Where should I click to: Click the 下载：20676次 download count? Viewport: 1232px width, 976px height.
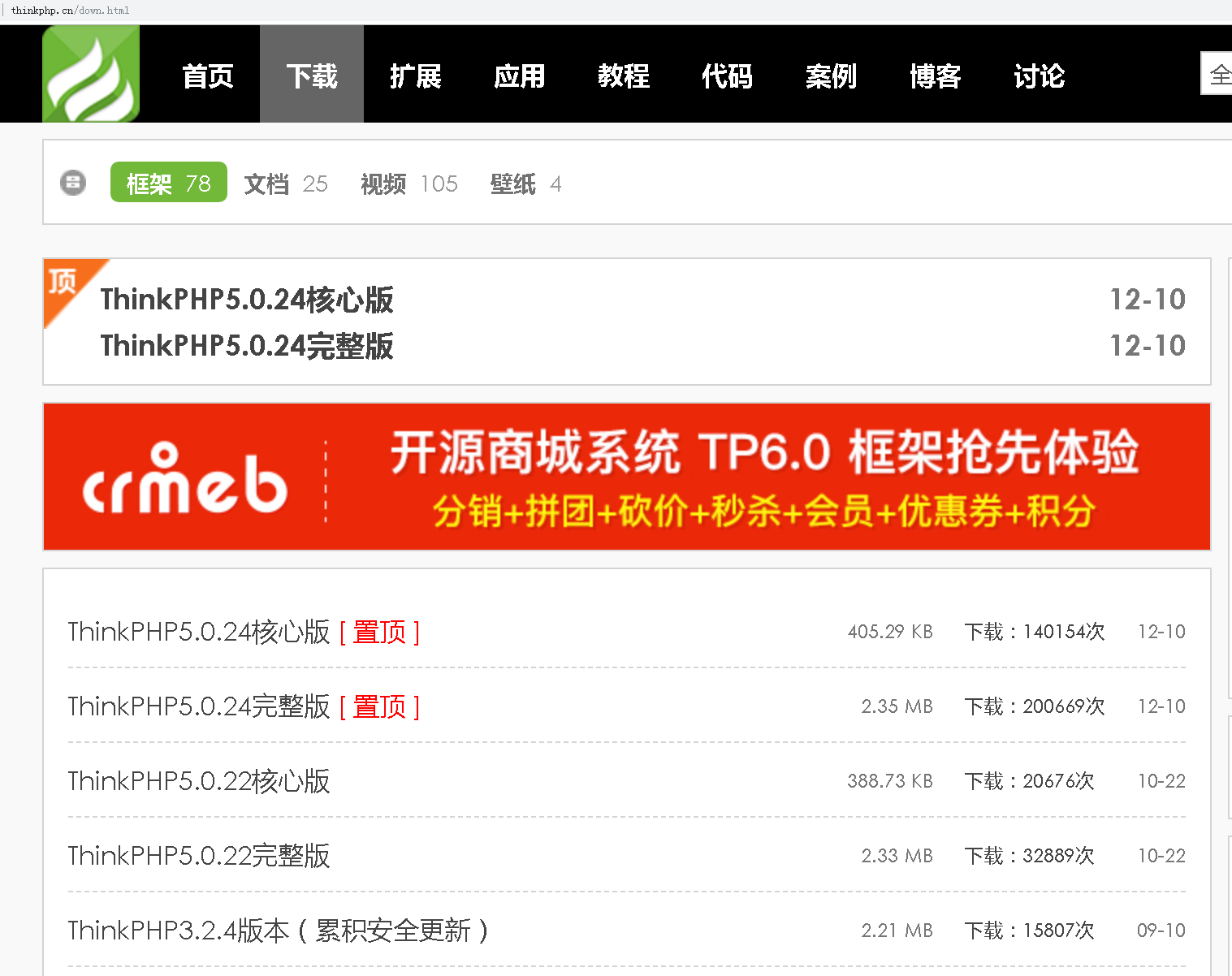tap(1029, 781)
